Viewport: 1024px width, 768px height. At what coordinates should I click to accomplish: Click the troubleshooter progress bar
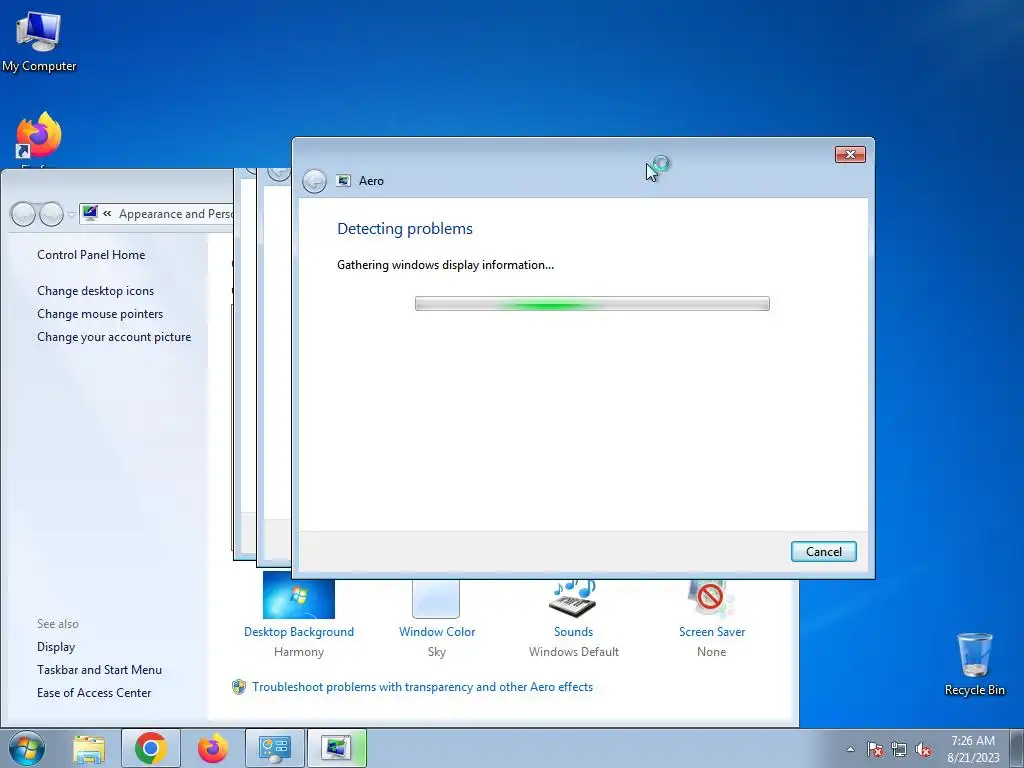click(592, 304)
